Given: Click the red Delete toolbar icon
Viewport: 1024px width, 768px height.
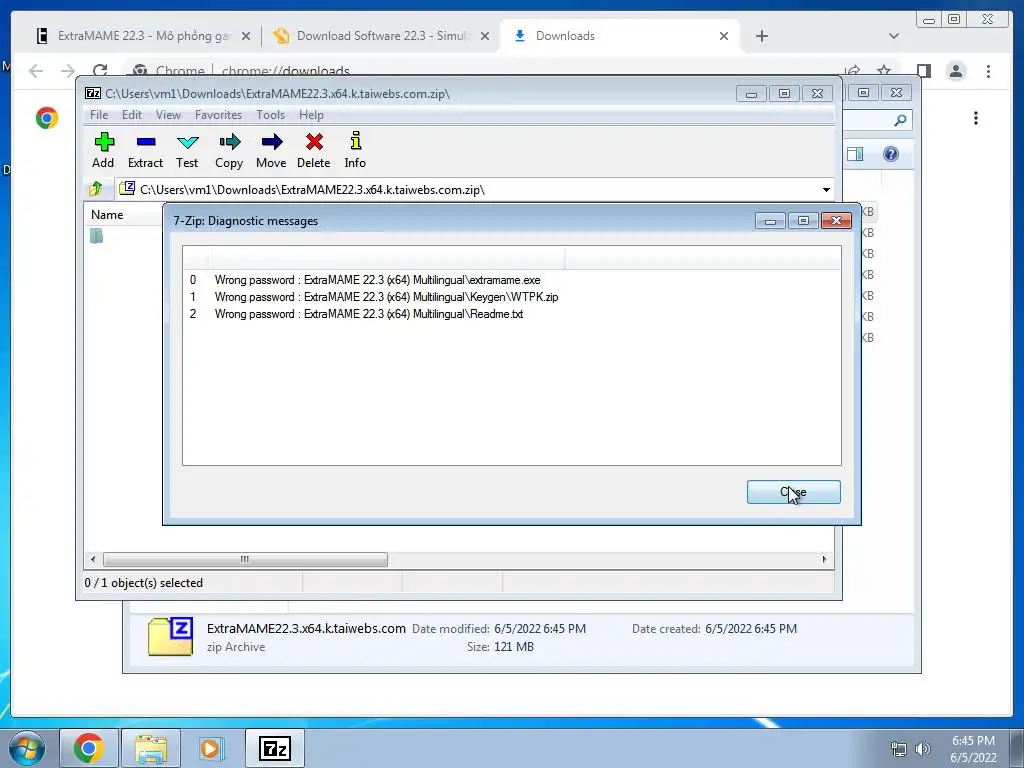Looking at the screenshot, I should click(313, 150).
